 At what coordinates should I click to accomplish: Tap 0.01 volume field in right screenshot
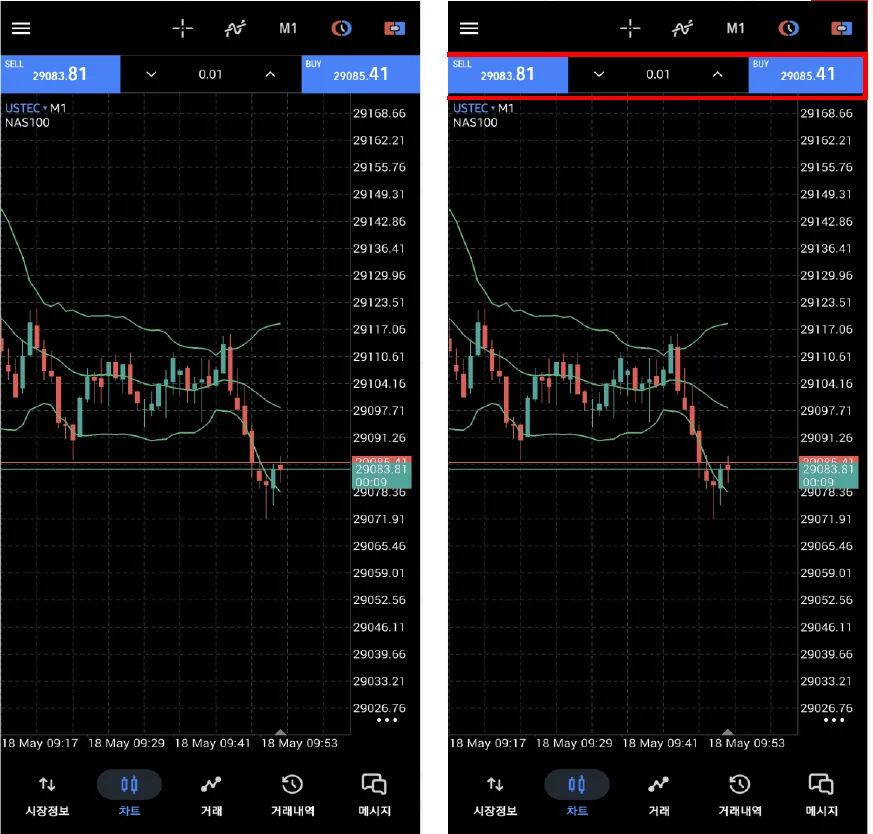(658, 74)
